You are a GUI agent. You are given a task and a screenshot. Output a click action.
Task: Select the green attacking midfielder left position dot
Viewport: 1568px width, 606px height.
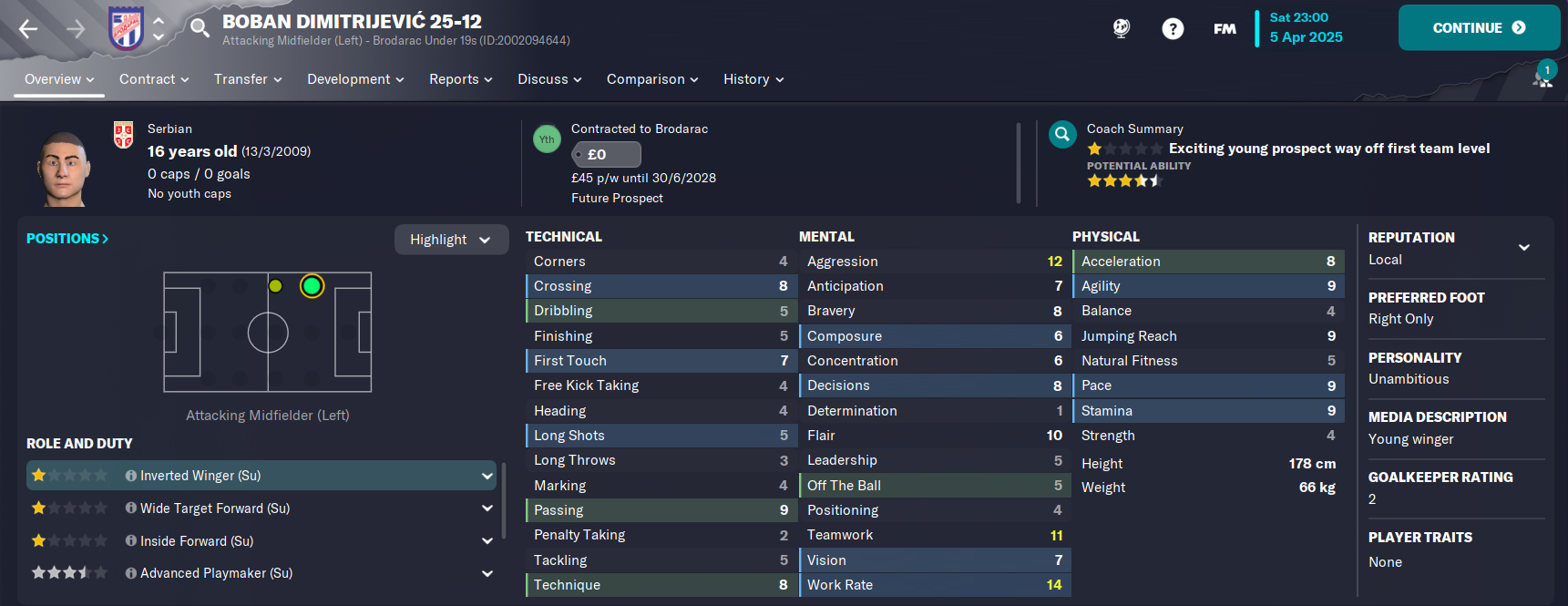tap(312, 286)
